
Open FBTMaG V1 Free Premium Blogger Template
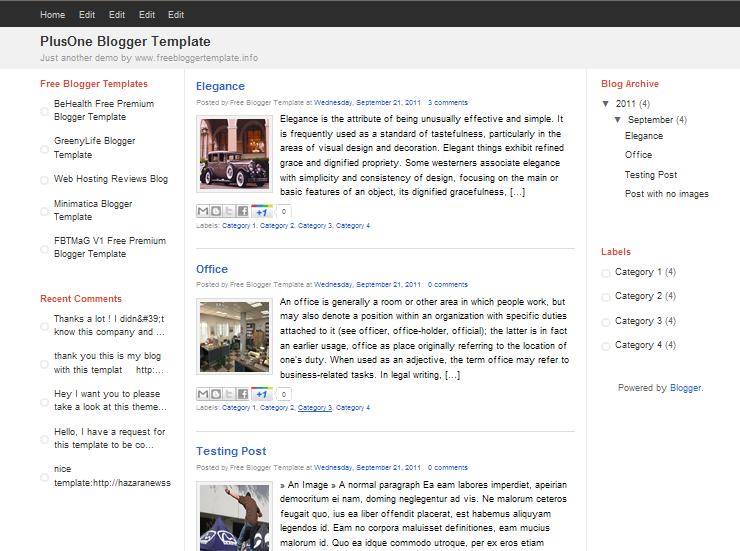(x=110, y=247)
